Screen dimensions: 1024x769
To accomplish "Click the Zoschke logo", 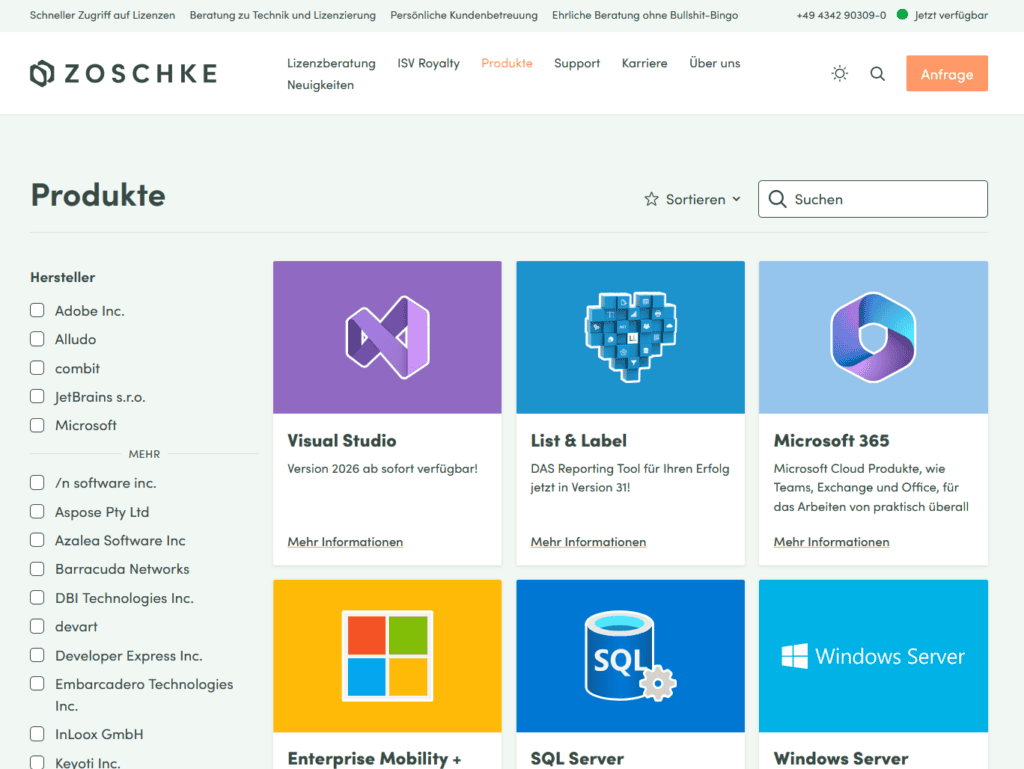I will (123, 74).
